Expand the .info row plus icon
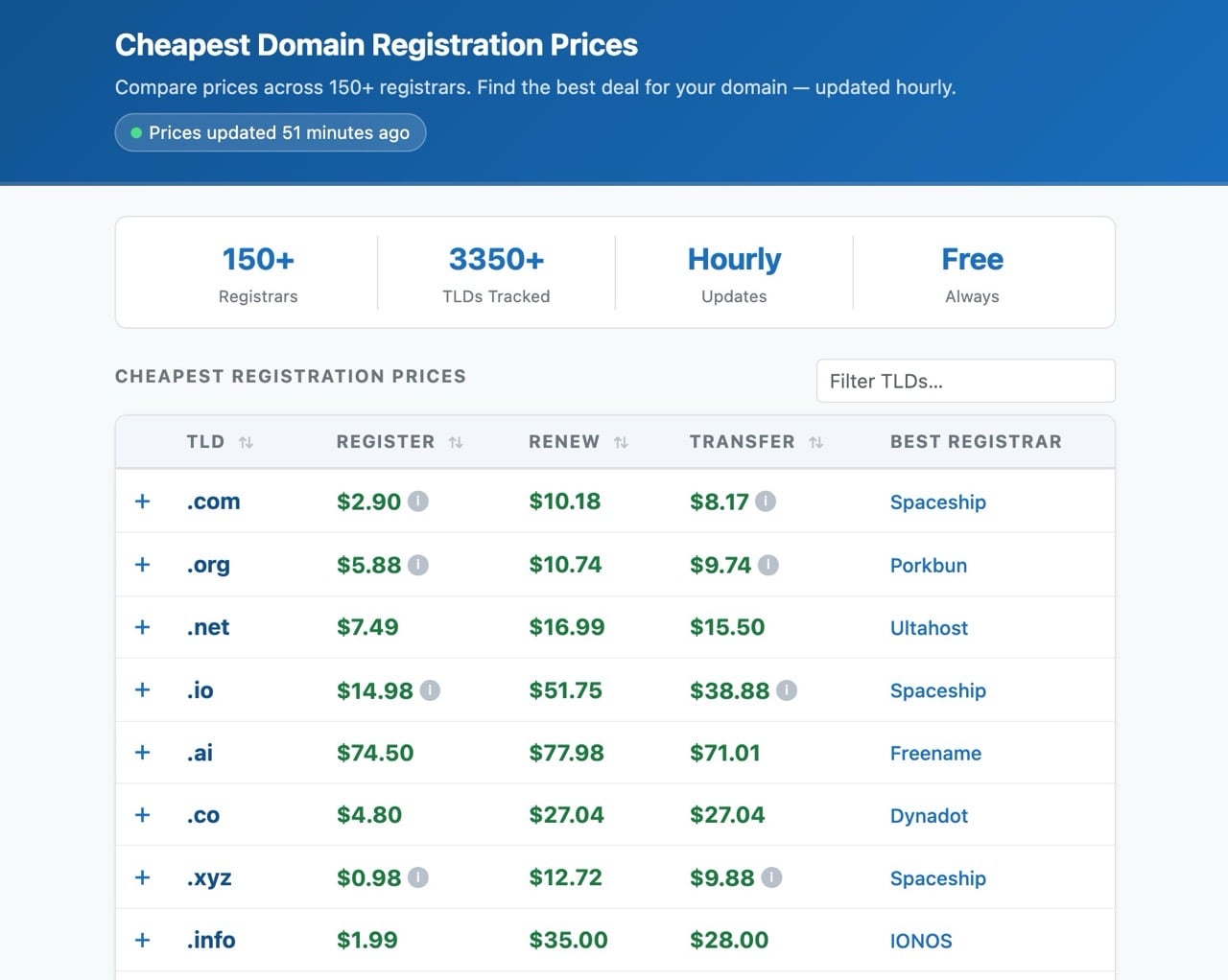Image resolution: width=1228 pixels, height=980 pixels. point(142,940)
